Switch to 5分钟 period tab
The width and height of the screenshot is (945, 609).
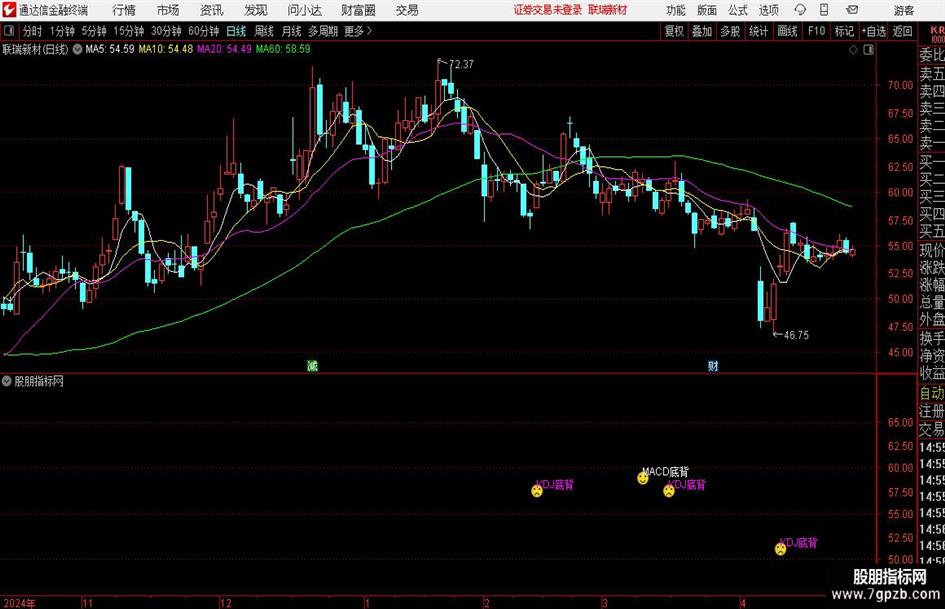tap(94, 31)
